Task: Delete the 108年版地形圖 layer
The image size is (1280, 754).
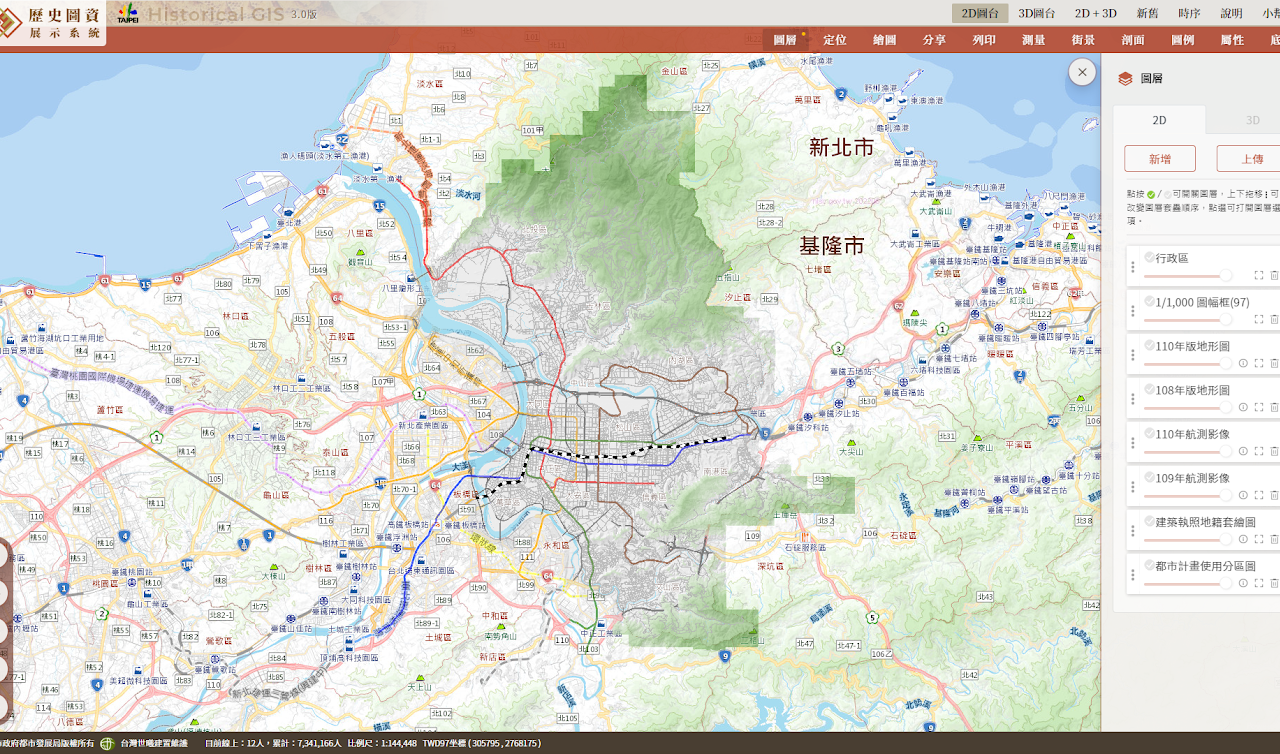Action: click(x=1274, y=407)
